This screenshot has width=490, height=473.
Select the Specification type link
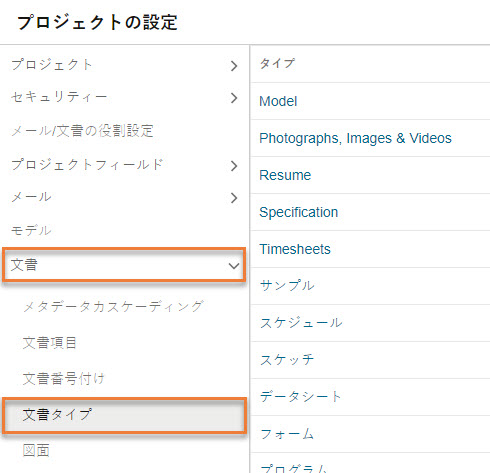(299, 212)
